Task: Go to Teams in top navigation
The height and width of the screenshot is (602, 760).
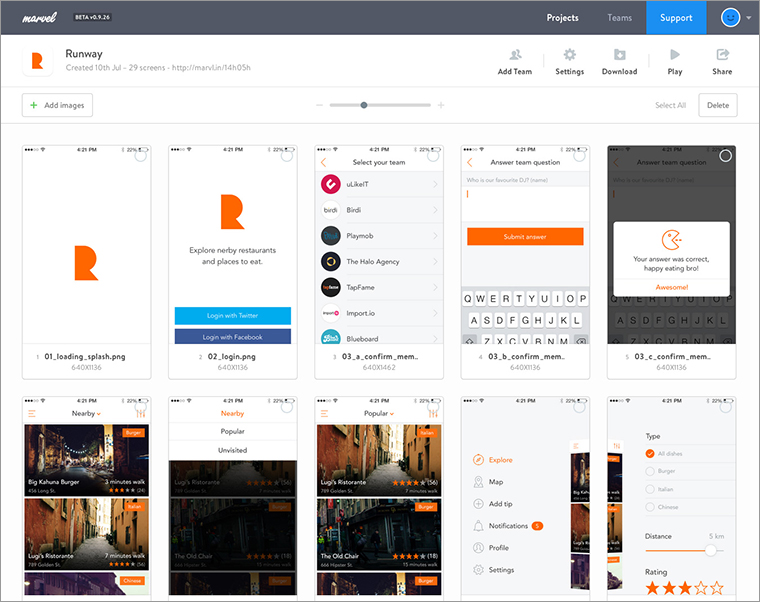Action: pos(619,18)
